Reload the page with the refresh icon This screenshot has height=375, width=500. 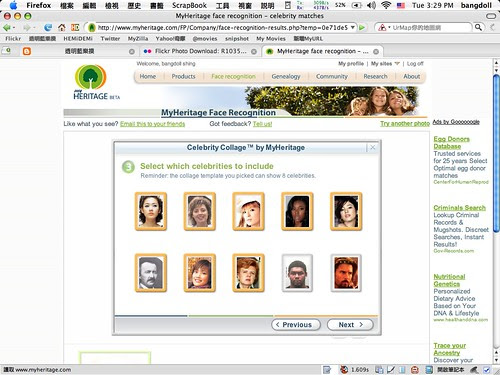48,28
